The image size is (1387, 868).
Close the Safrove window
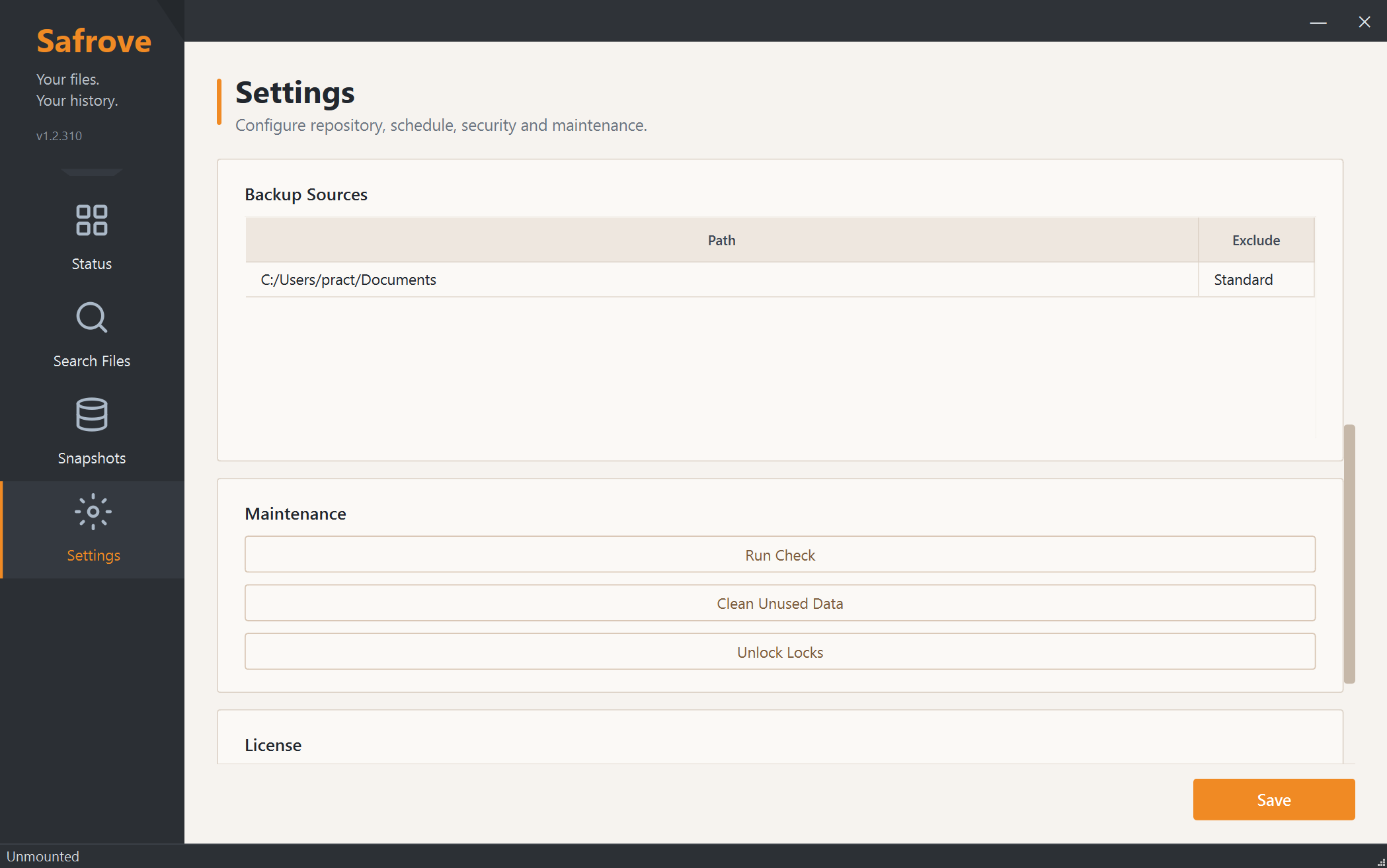(1365, 22)
